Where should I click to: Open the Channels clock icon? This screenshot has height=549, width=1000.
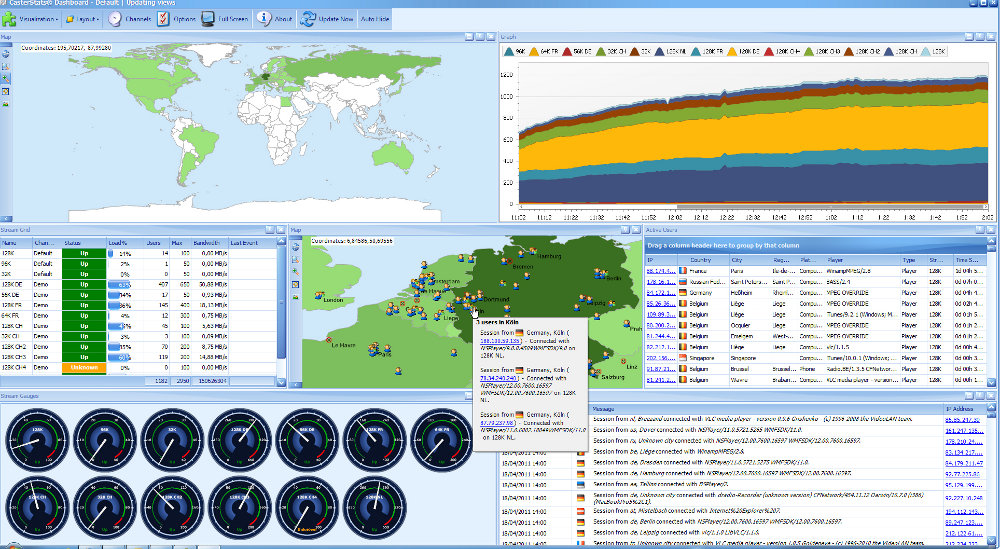(115, 18)
